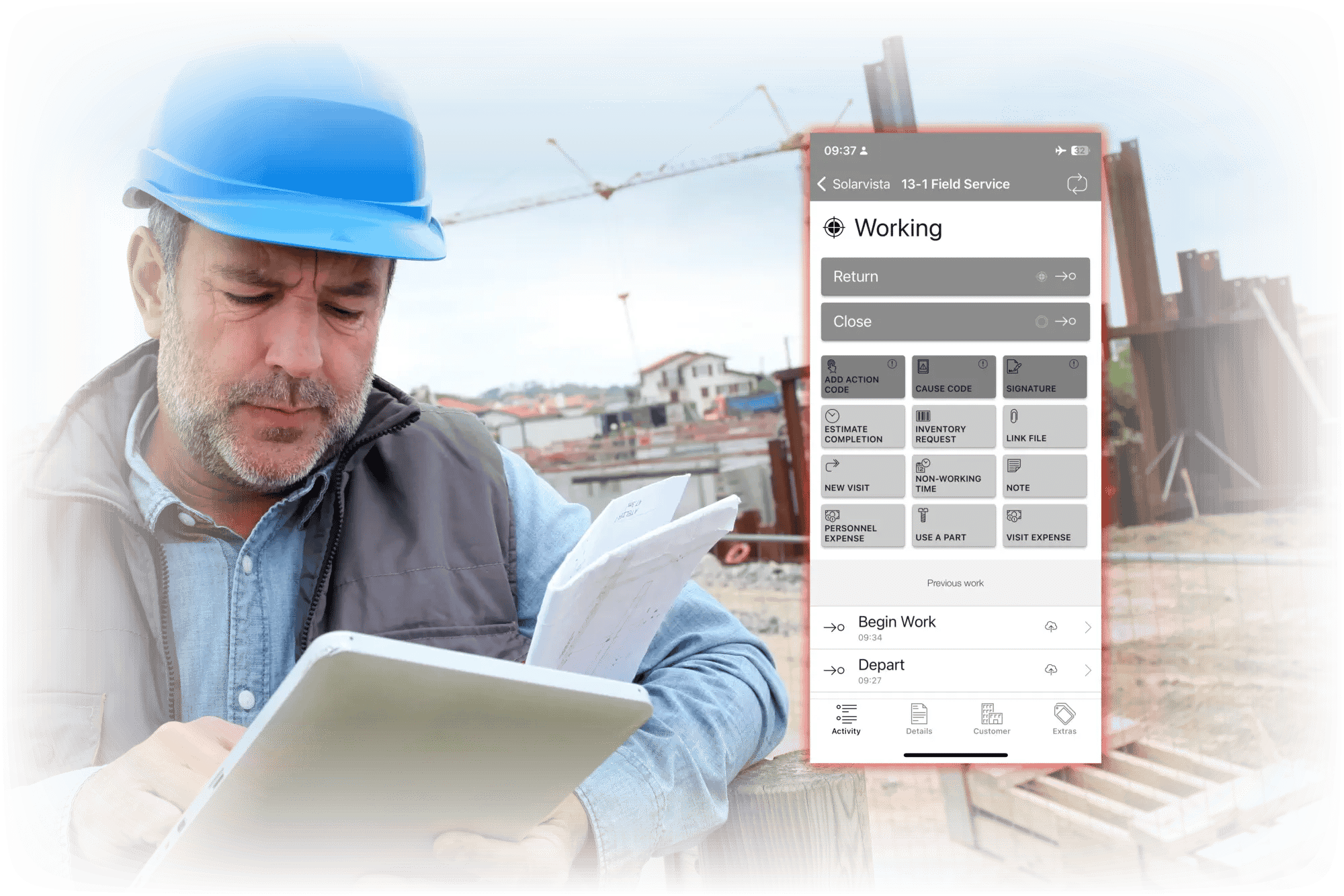
Task: Log Non-Working Time
Action: pyautogui.click(x=953, y=476)
